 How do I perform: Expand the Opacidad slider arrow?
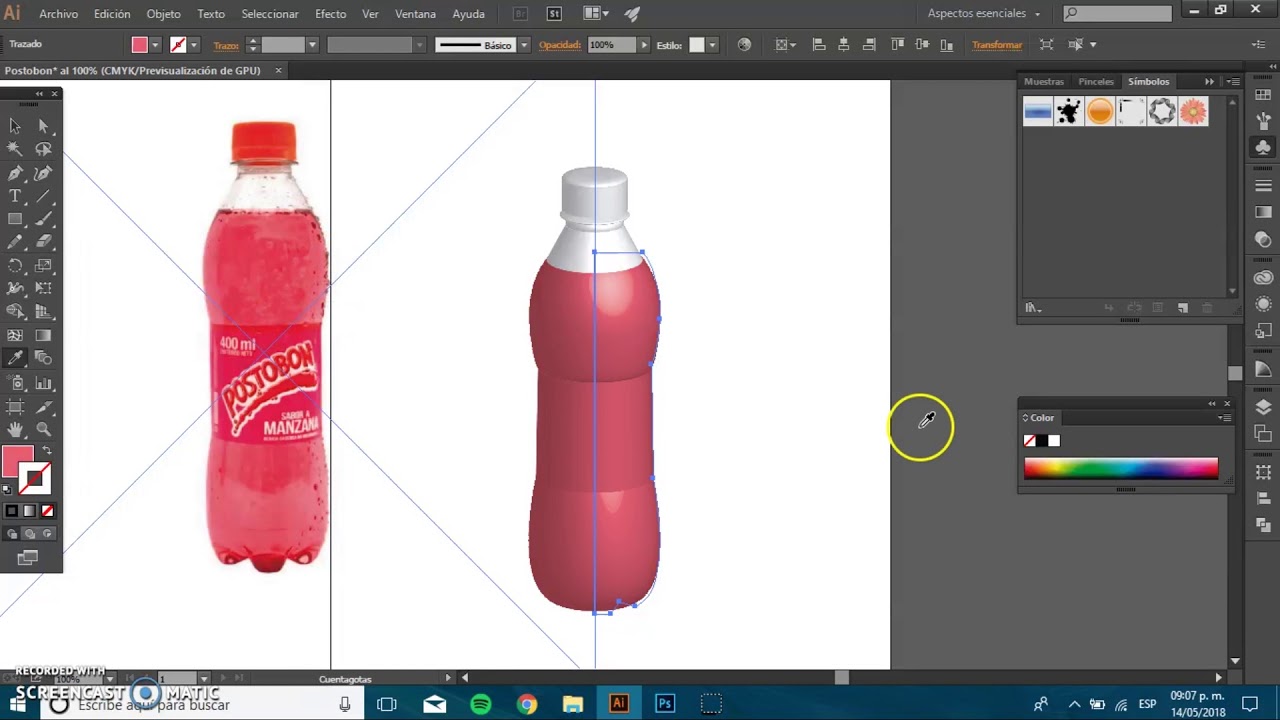(x=644, y=45)
